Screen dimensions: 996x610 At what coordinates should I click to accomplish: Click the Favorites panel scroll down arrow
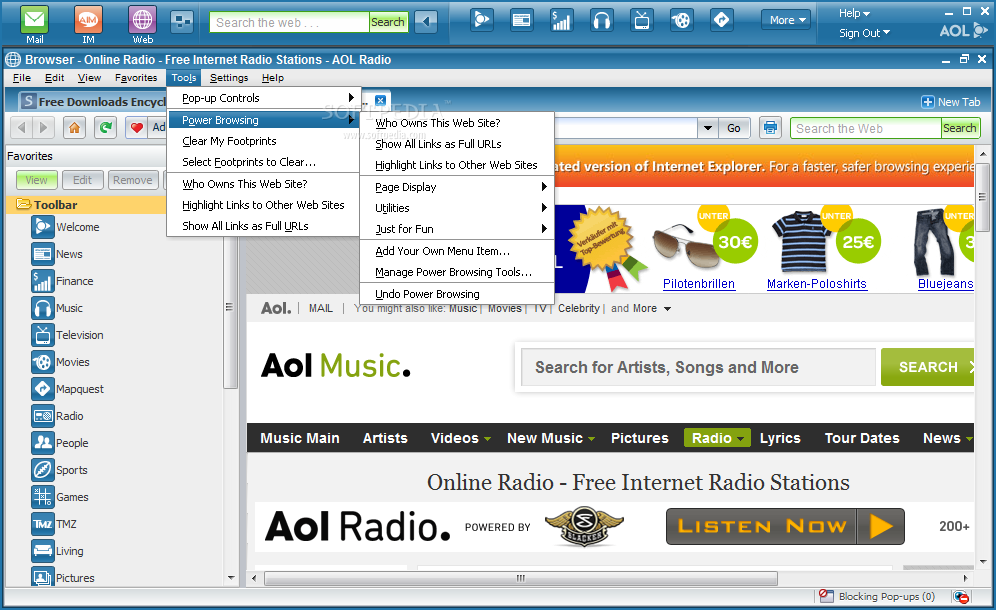[x=231, y=578]
